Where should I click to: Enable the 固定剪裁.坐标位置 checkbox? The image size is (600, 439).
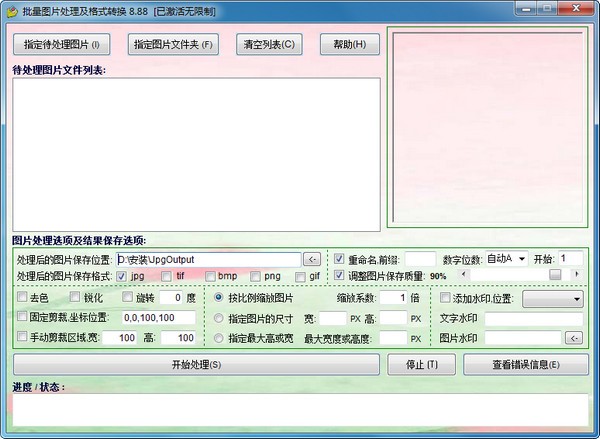[x=22, y=316]
